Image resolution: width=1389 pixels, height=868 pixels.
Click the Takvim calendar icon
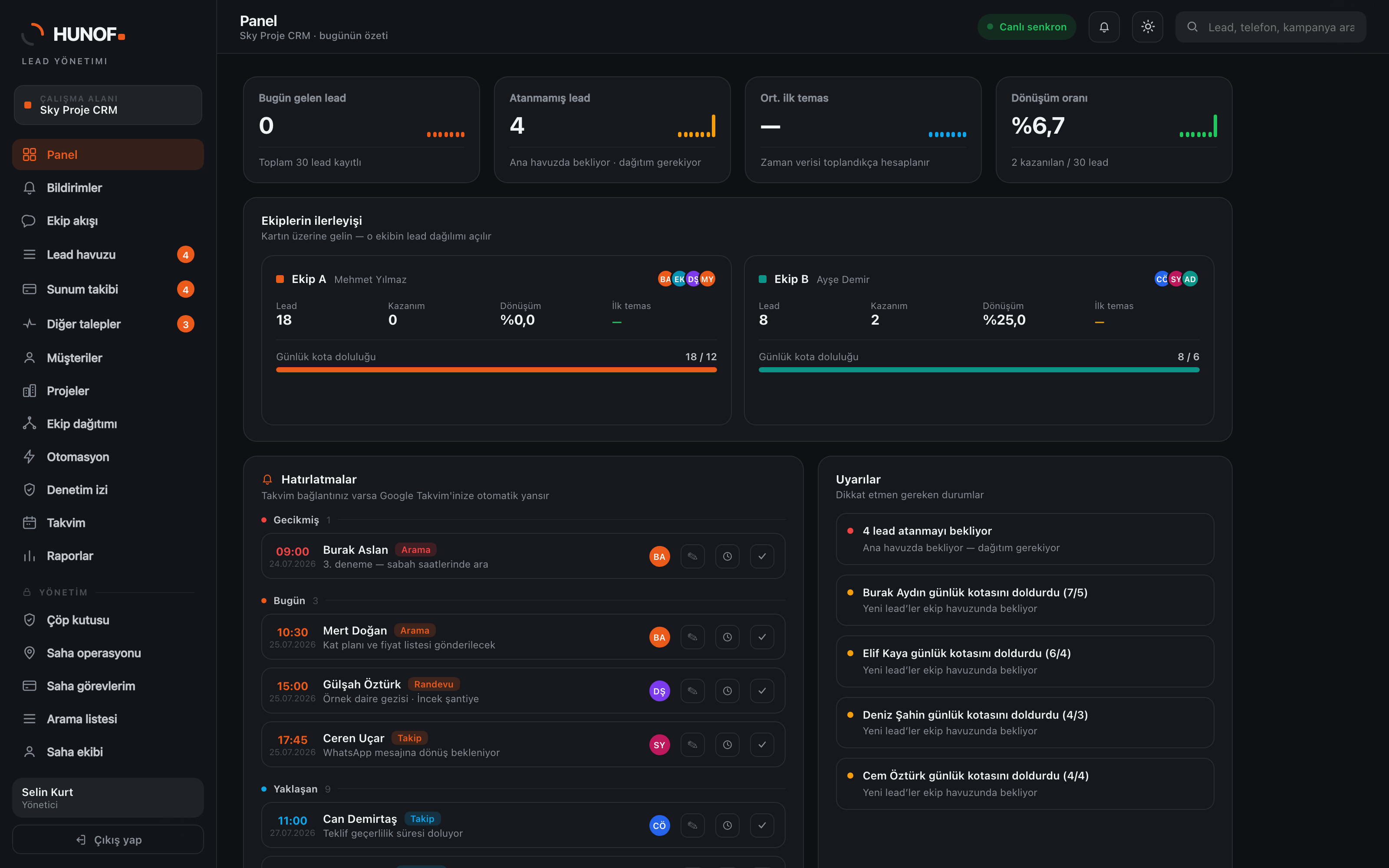coord(29,523)
